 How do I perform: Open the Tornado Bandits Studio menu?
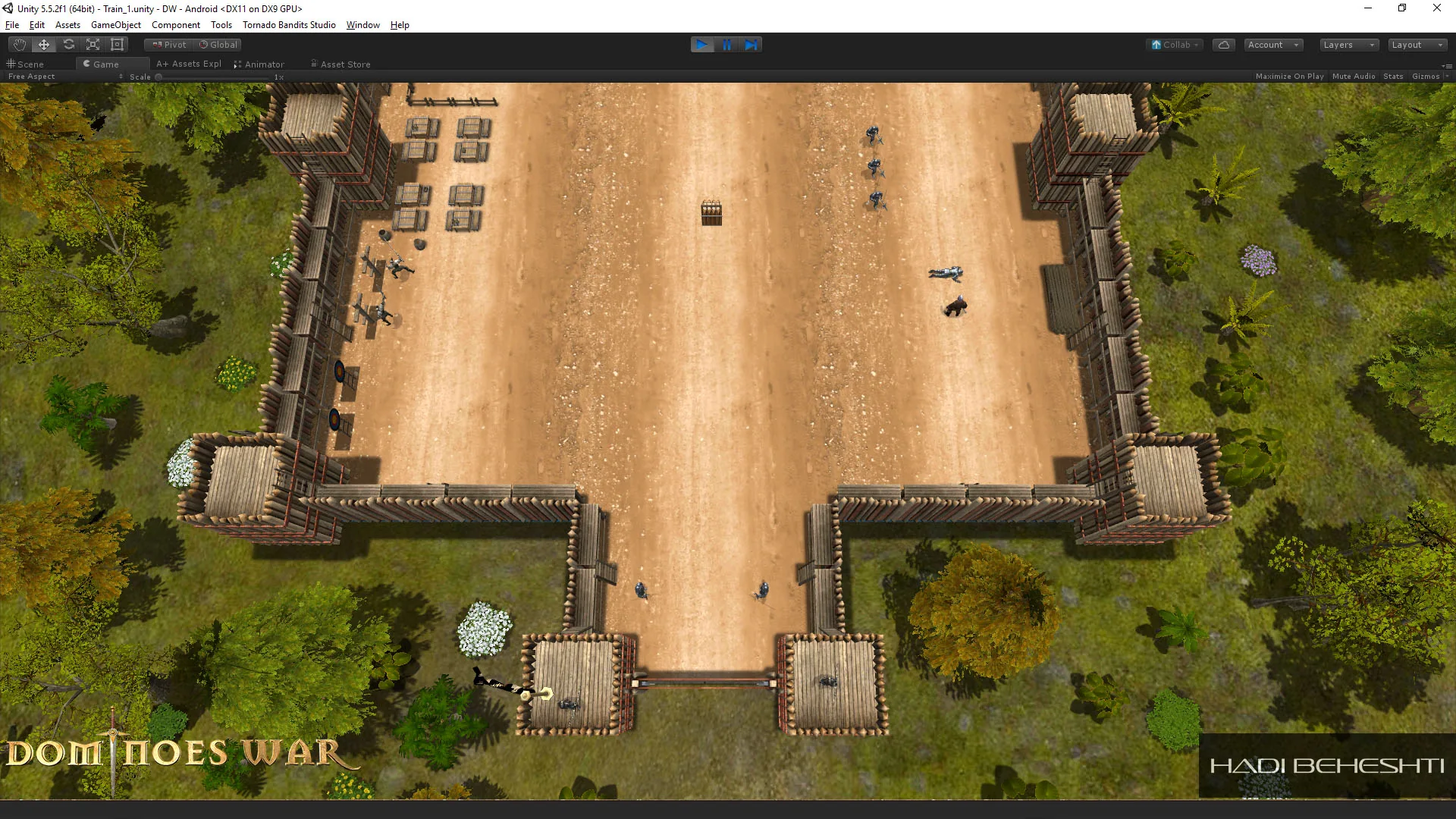coord(289,25)
